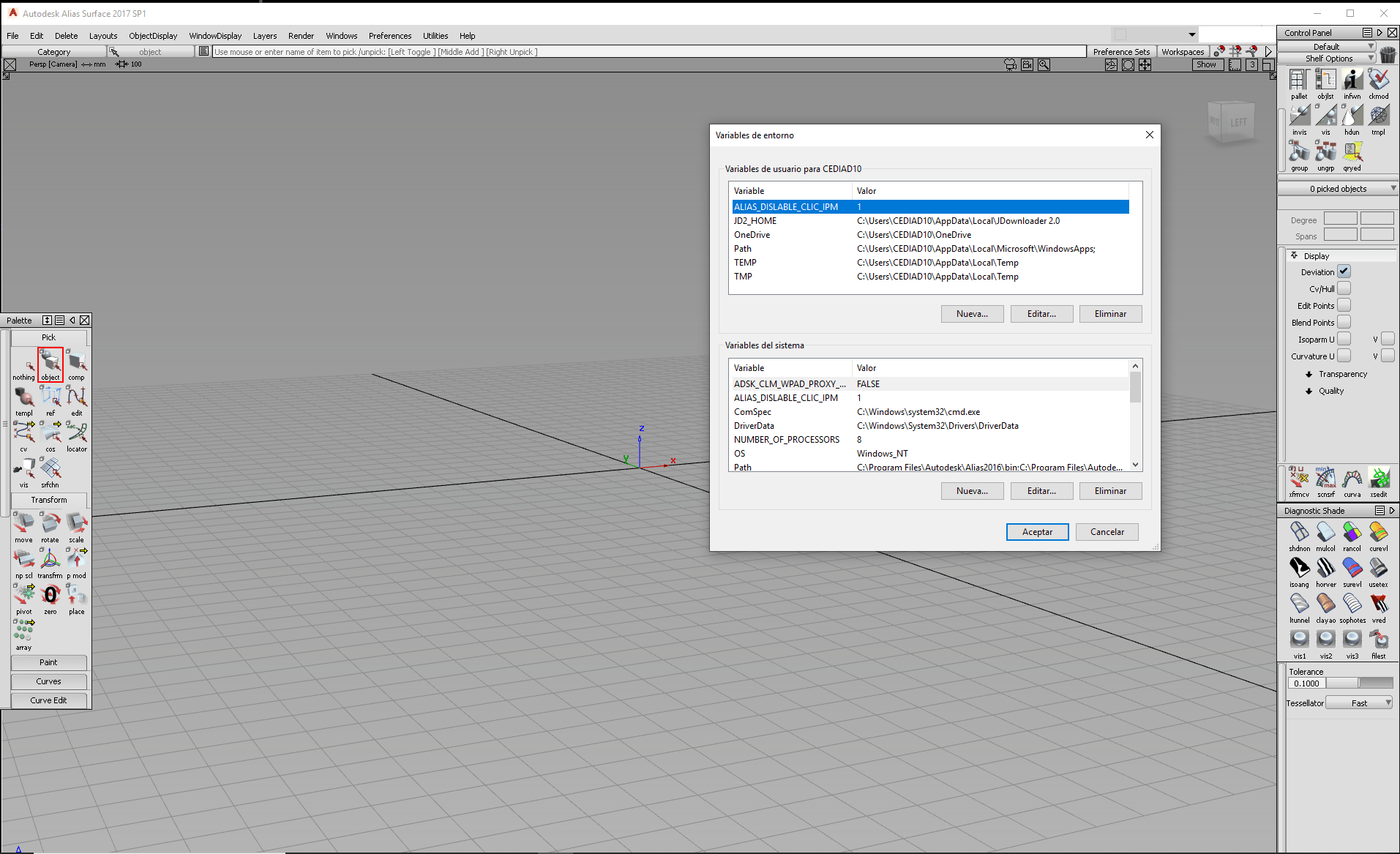Screen dimensions: 1400x854
Task: Open the Default shelf dropdown
Action: click(1328, 46)
